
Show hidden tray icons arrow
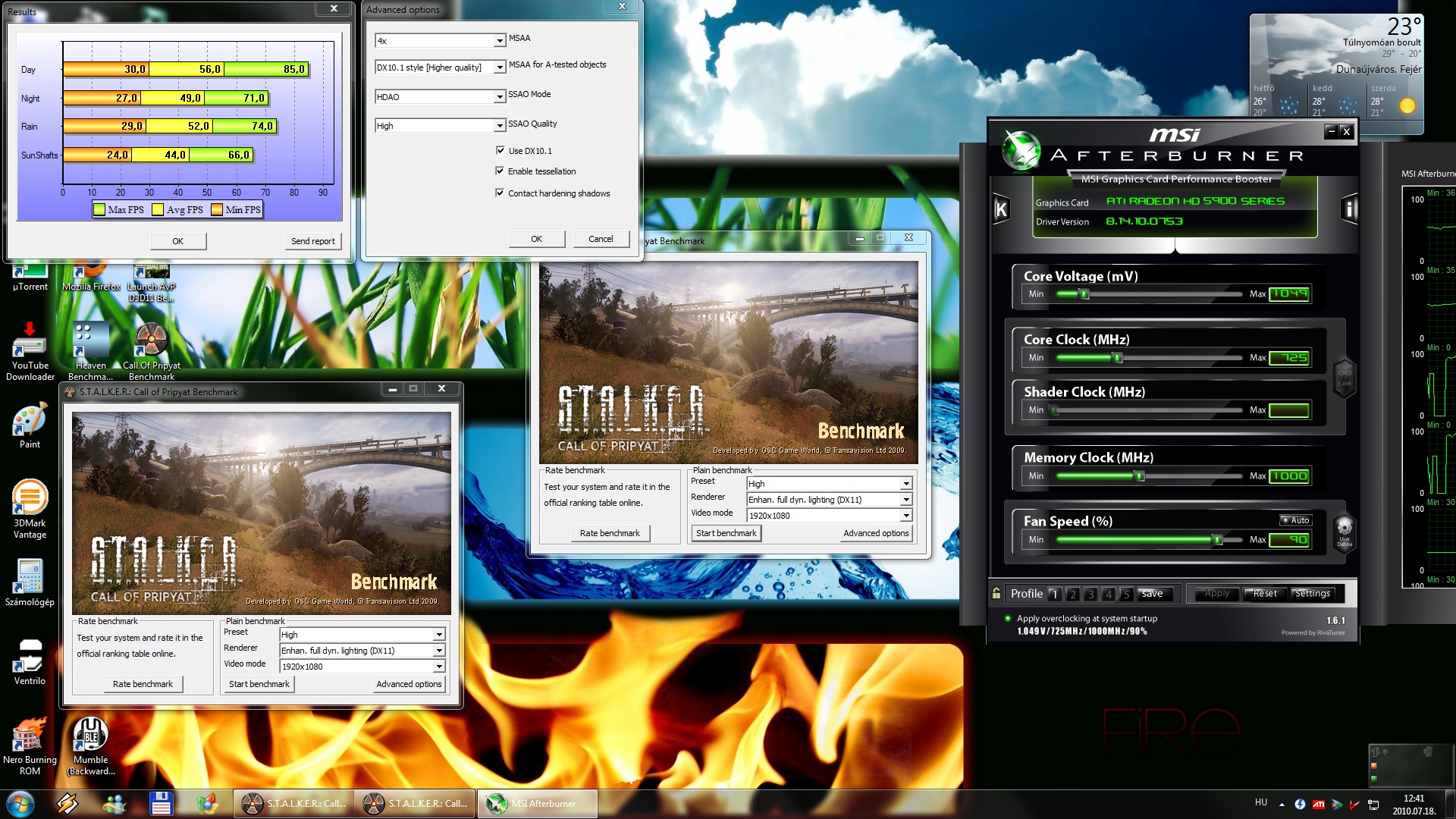(1282, 804)
